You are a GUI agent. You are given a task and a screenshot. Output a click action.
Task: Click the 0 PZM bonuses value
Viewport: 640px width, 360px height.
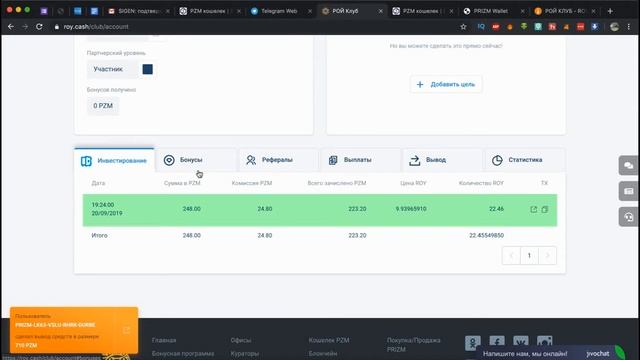click(103, 106)
